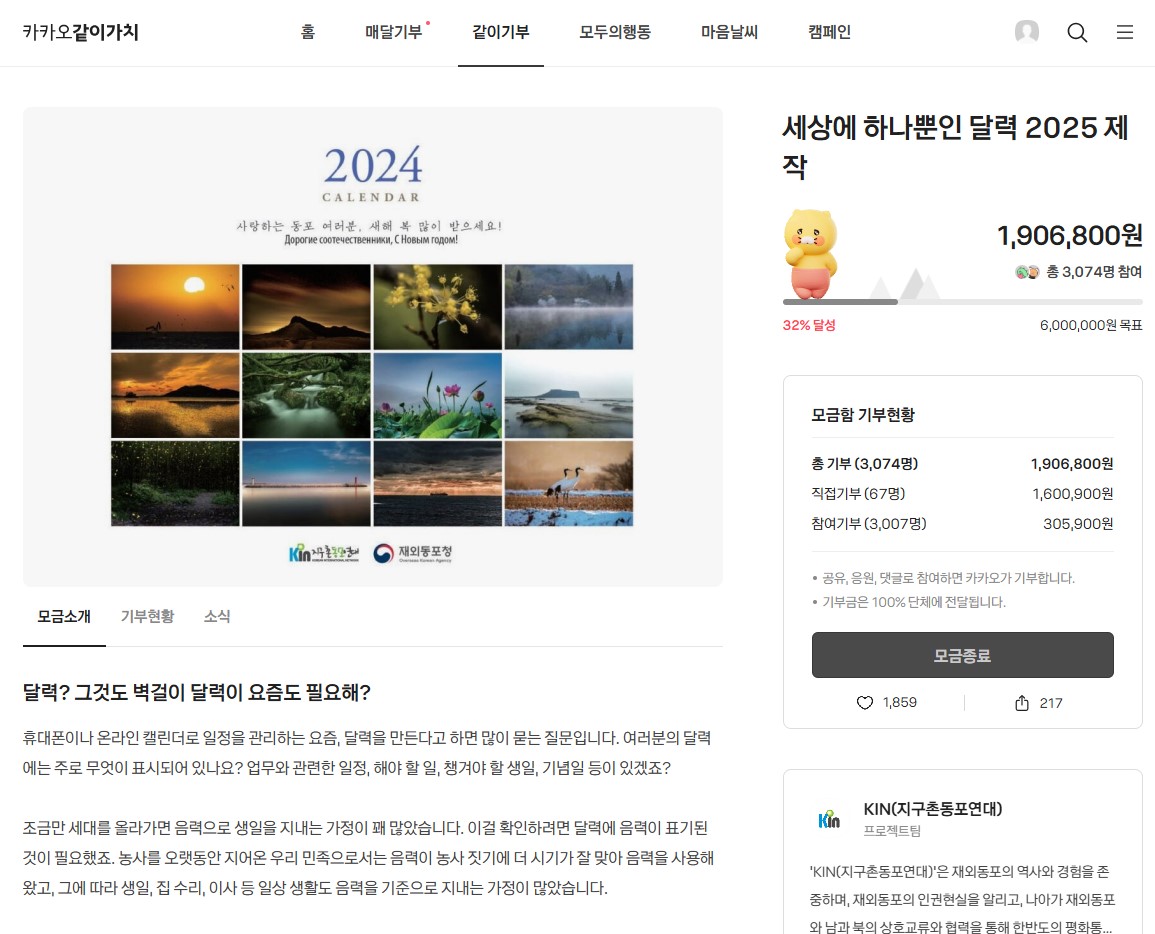The width and height of the screenshot is (1155, 934).
Task: Click the 2024 calendar cover image
Action: pos(373,347)
